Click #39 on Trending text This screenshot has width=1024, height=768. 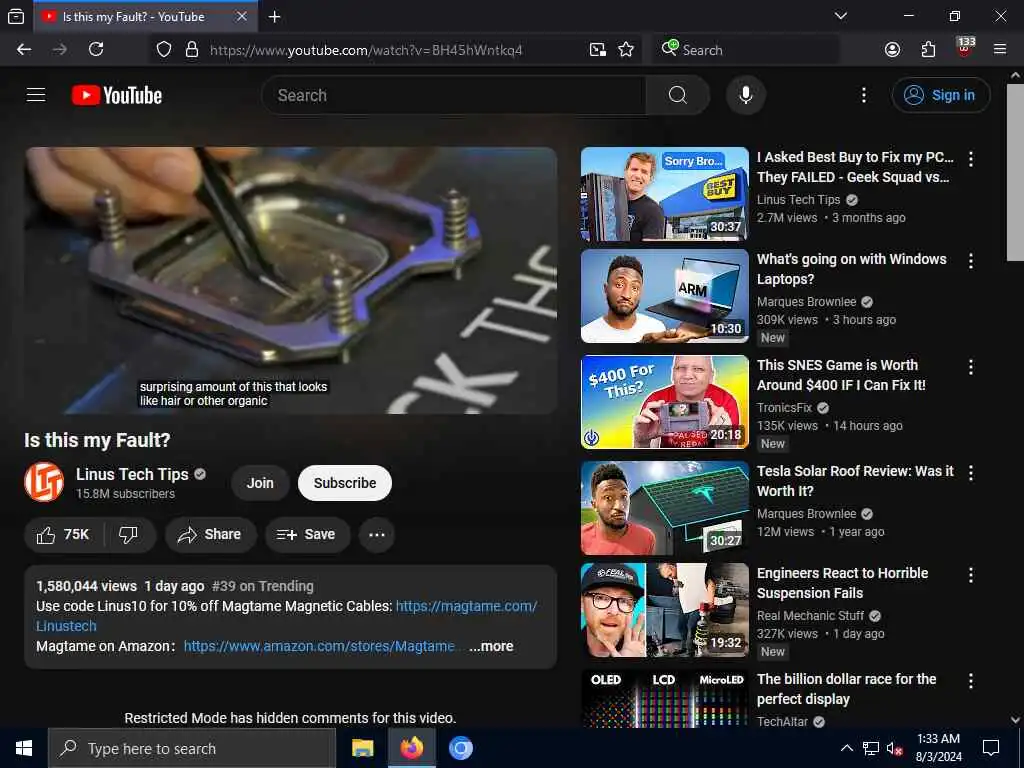pyautogui.click(x=263, y=586)
